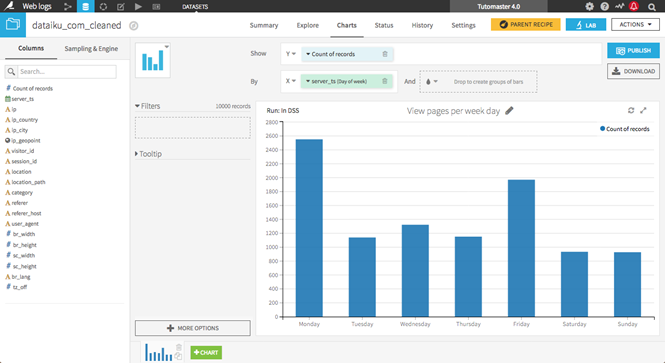
Task: Toggle Count of records legend entry
Action: click(x=624, y=129)
